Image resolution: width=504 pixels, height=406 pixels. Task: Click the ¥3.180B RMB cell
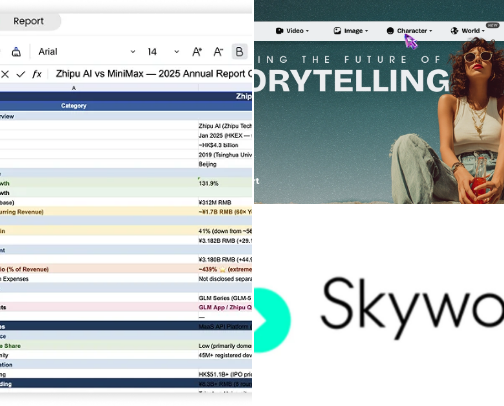pyautogui.click(x=225, y=259)
